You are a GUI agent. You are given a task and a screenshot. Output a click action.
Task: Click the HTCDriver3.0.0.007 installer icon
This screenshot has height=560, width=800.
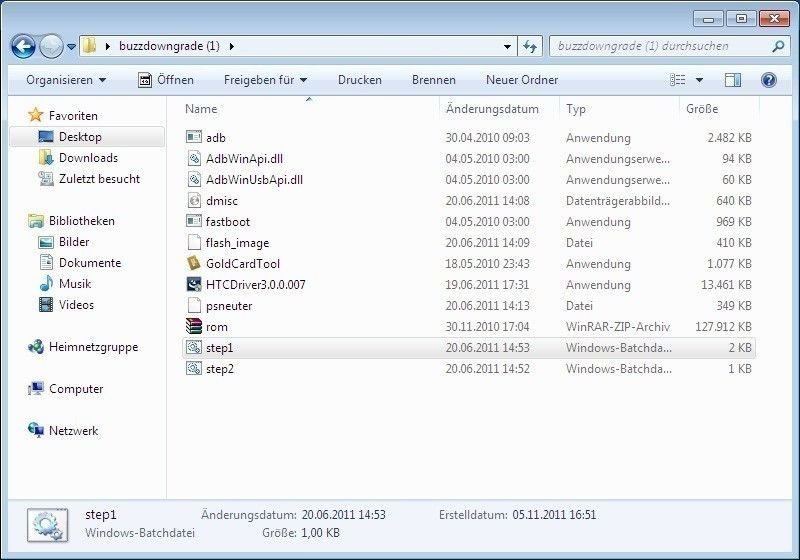[x=194, y=284]
